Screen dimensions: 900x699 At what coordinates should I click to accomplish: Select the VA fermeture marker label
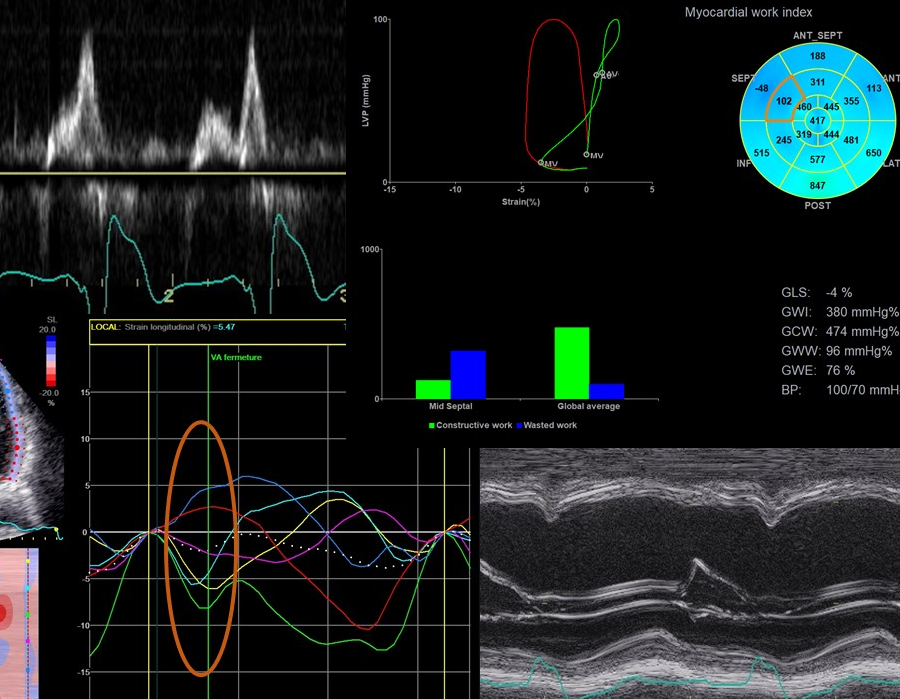click(x=238, y=357)
